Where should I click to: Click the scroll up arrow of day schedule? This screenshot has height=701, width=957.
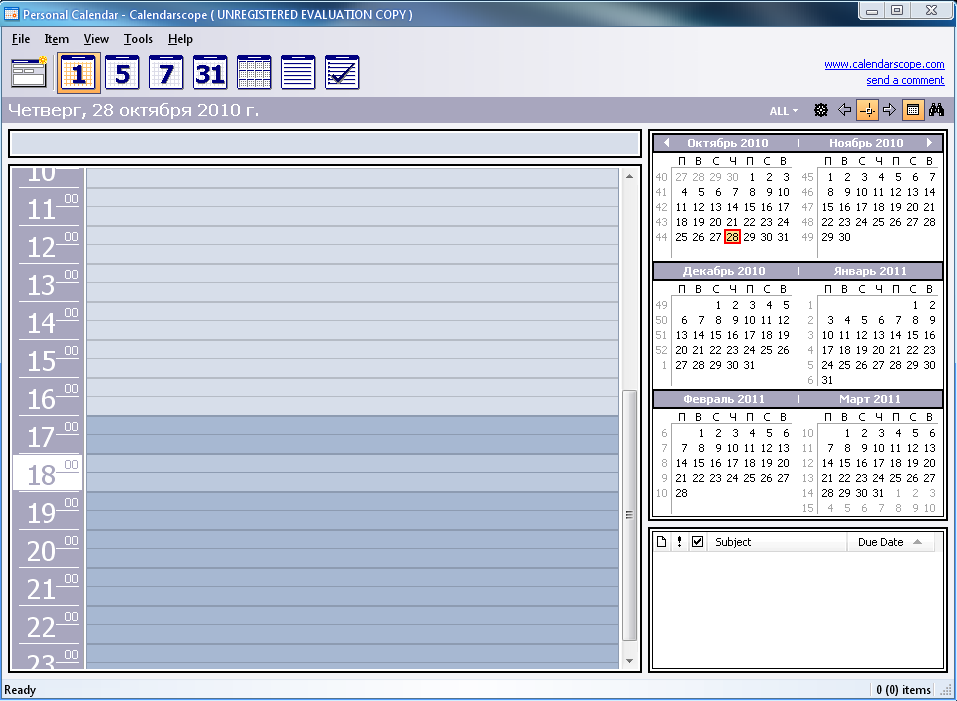(629, 176)
